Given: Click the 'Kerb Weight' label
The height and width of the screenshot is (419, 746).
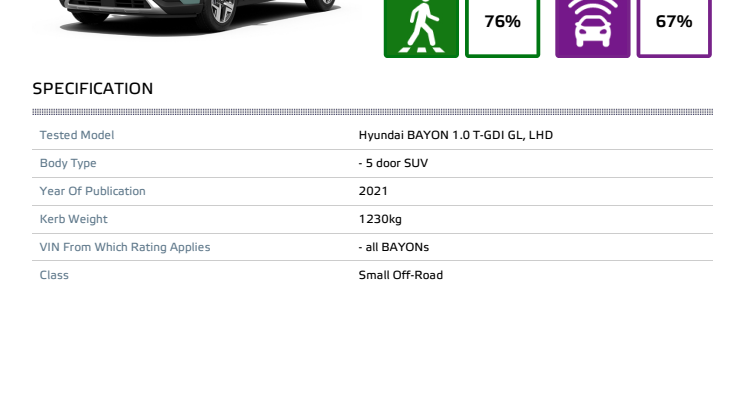Looking at the screenshot, I should pyautogui.click(x=74, y=219).
